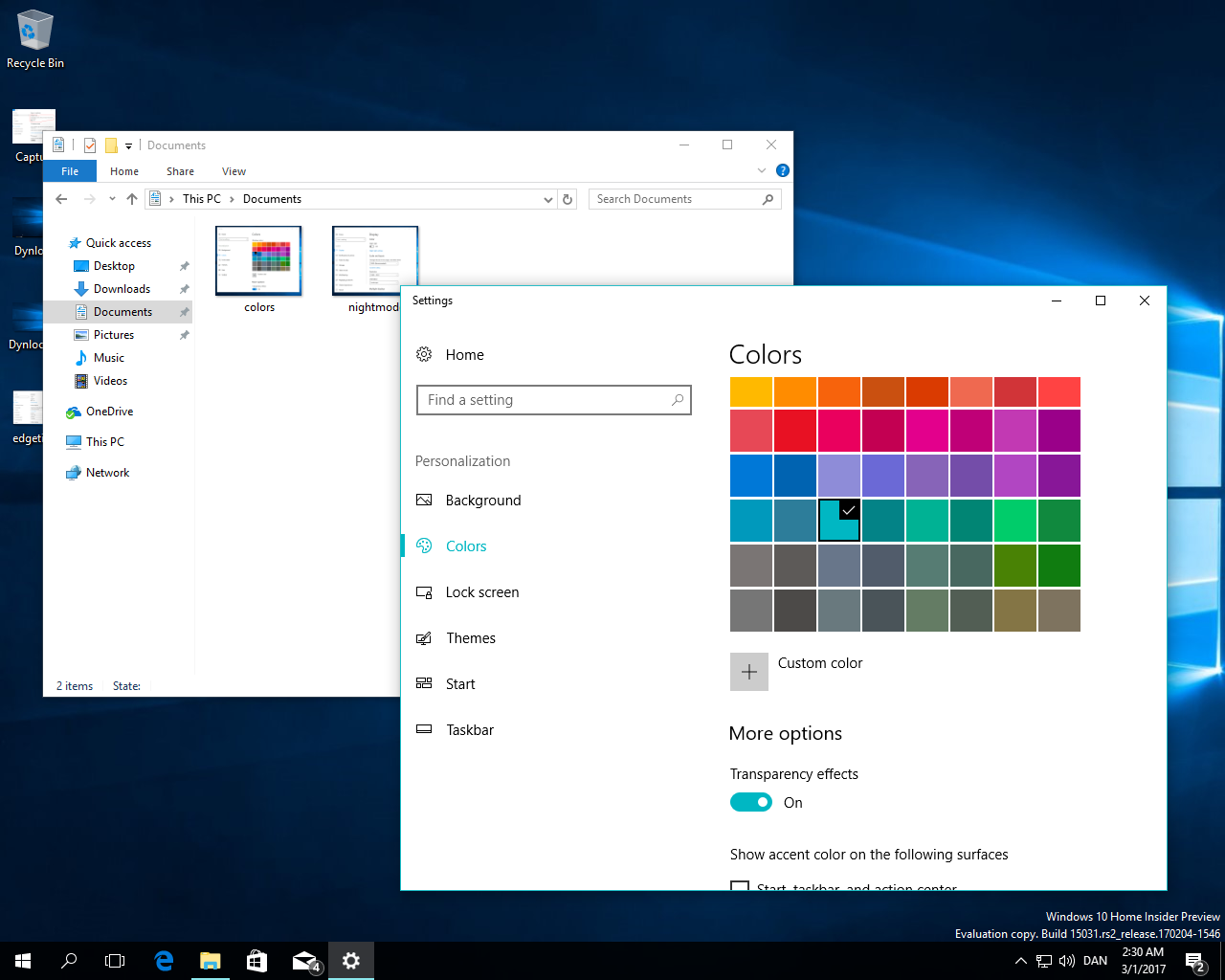Open Themes settings
1225x980 pixels.
click(x=471, y=637)
